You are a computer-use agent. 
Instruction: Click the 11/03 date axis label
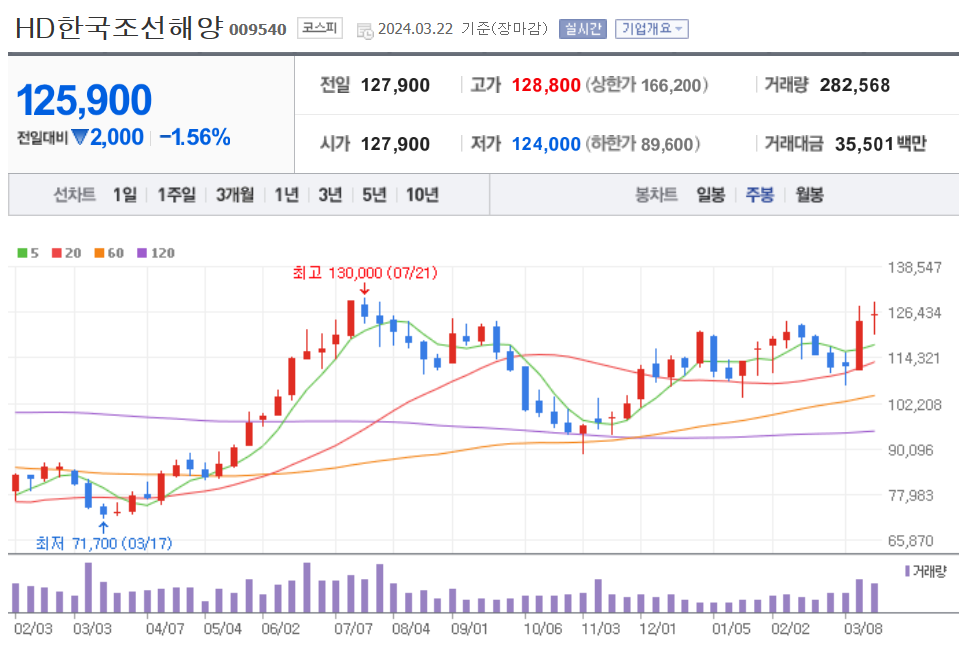(x=601, y=629)
